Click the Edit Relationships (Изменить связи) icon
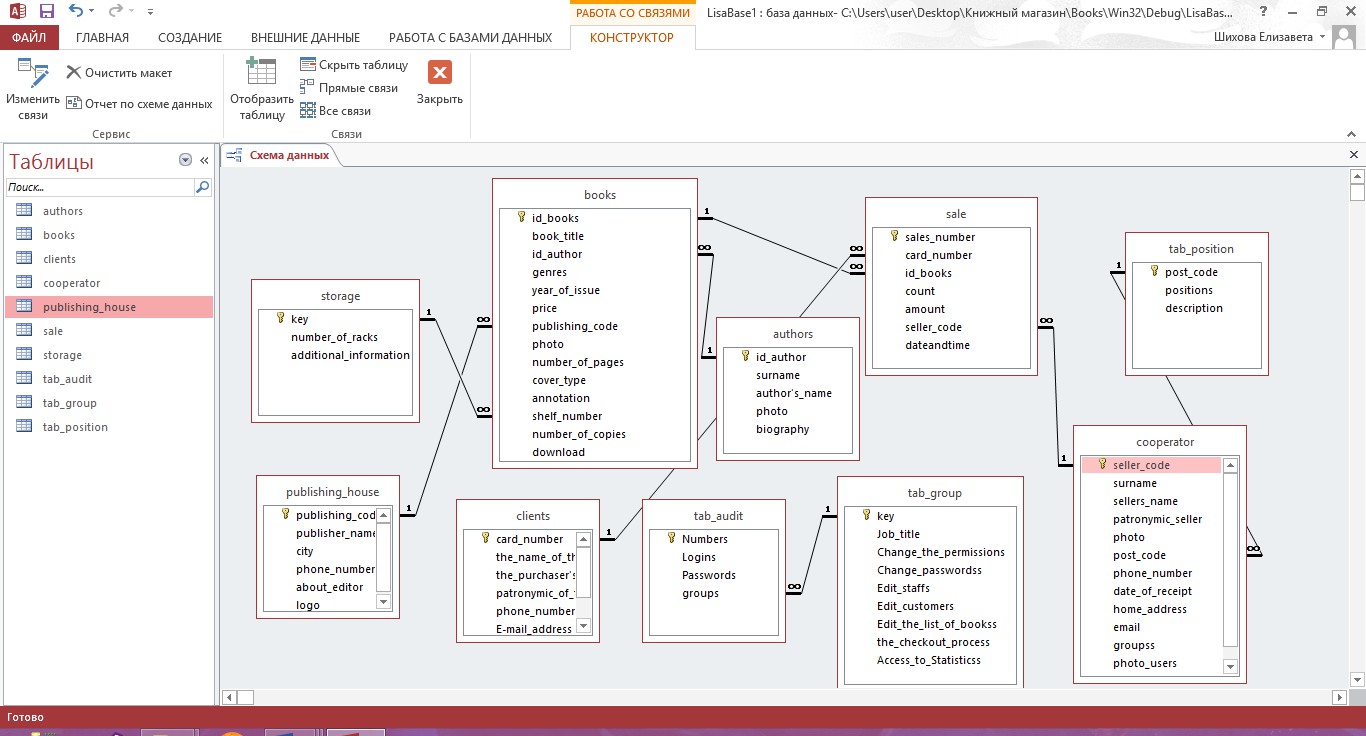This screenshot has height=736, width=1366. 33,75
